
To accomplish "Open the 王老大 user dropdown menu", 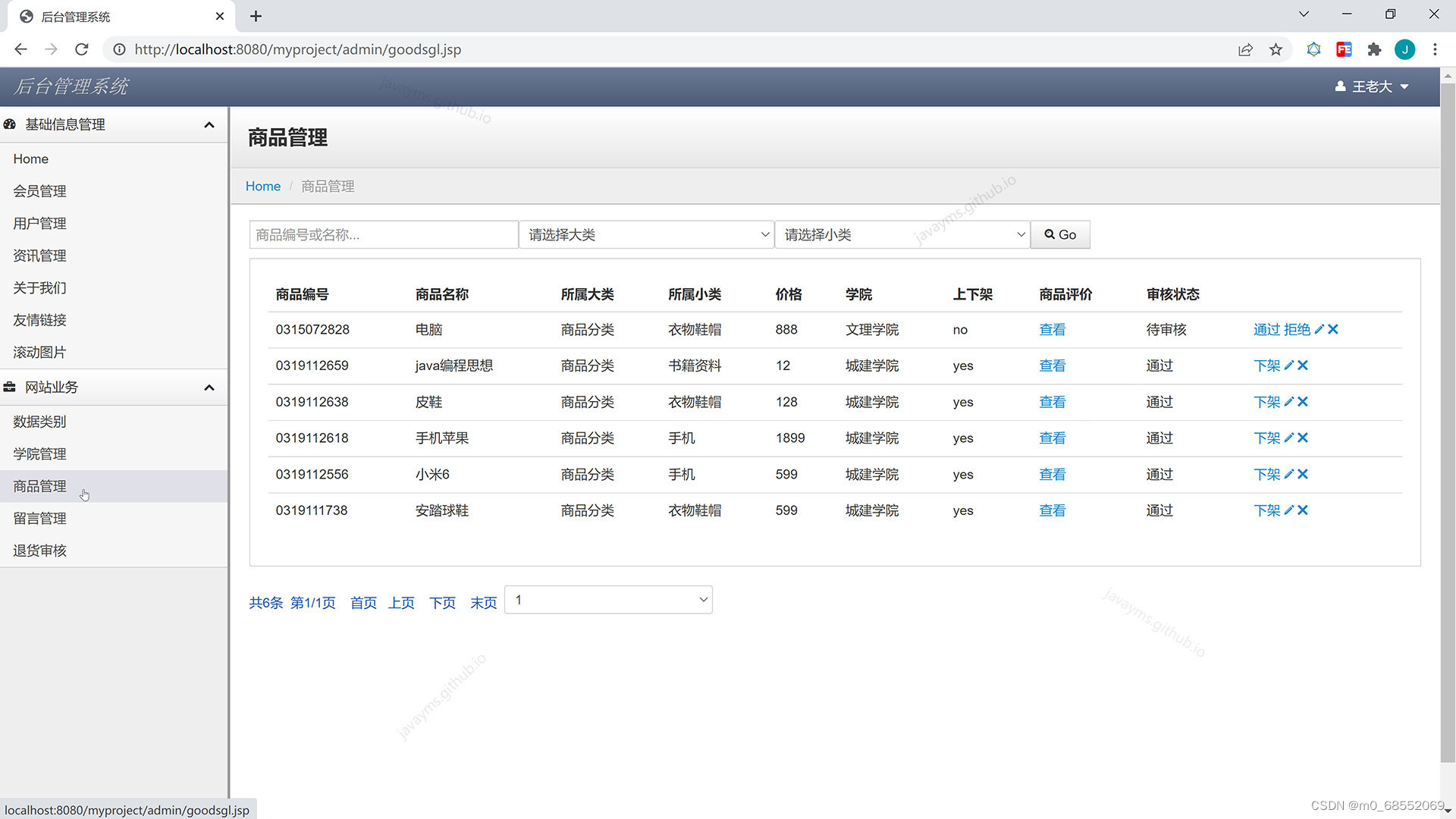I will [1372, 87].
